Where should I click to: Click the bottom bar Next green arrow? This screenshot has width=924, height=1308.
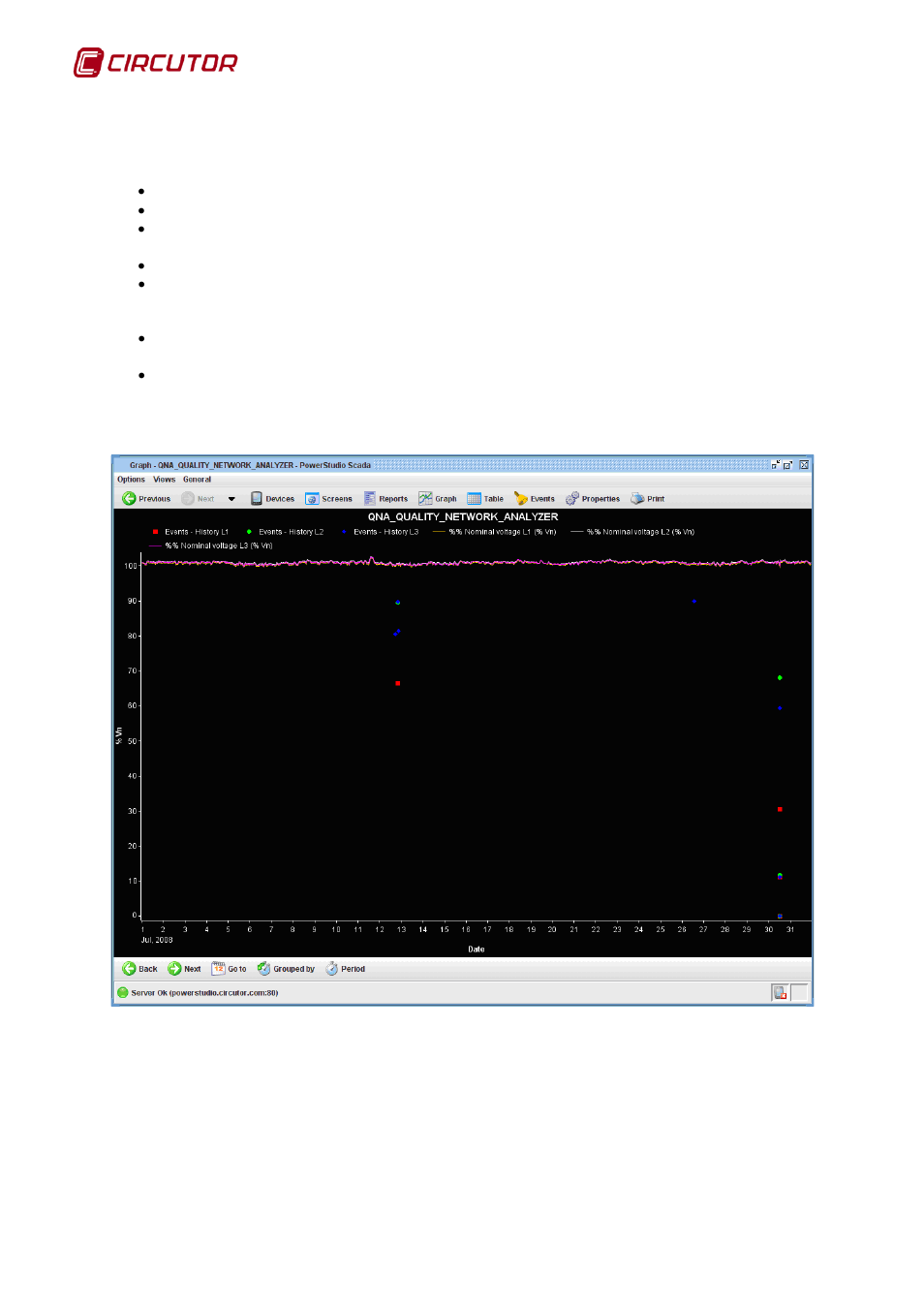click(174, 968)
